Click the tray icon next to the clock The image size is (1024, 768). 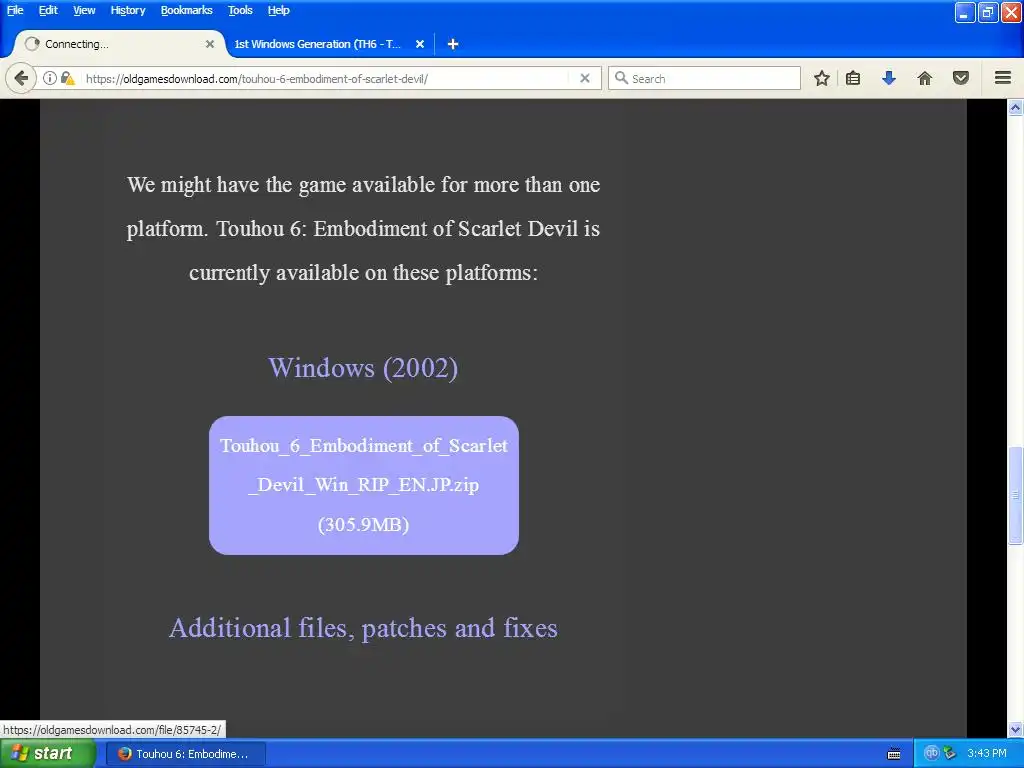950,753
